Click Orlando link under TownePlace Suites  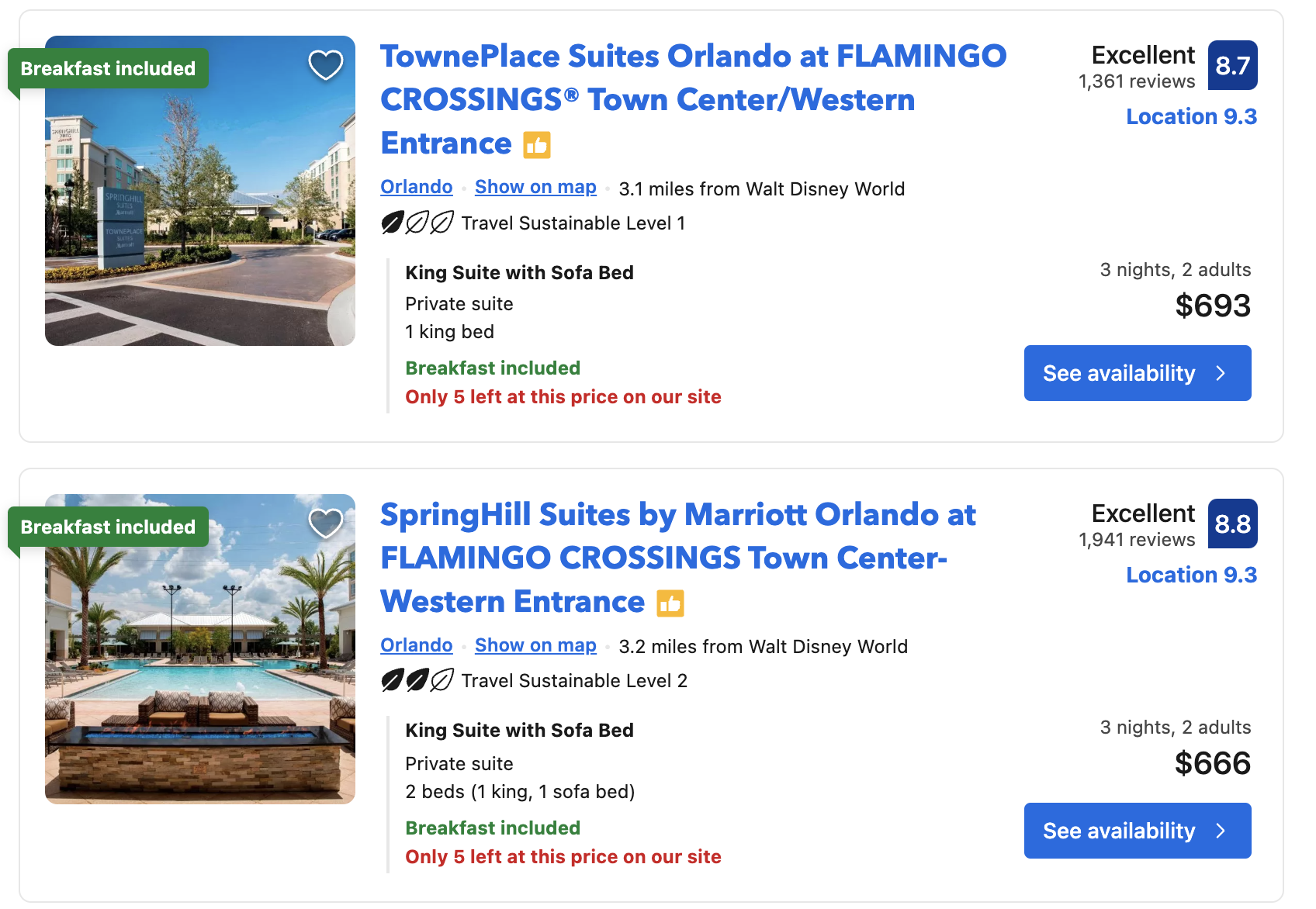tap(416, 187)
